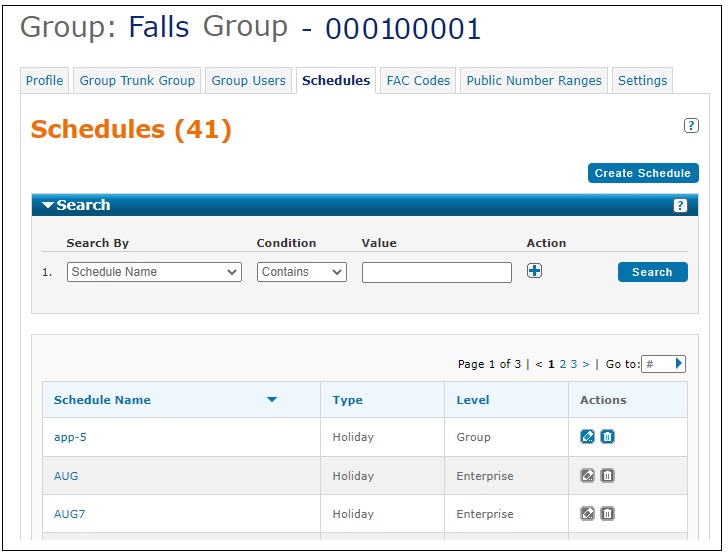728x559 pixels.
Task: Open help icon beside Schedules heading
Action: [x=691, y=125]
